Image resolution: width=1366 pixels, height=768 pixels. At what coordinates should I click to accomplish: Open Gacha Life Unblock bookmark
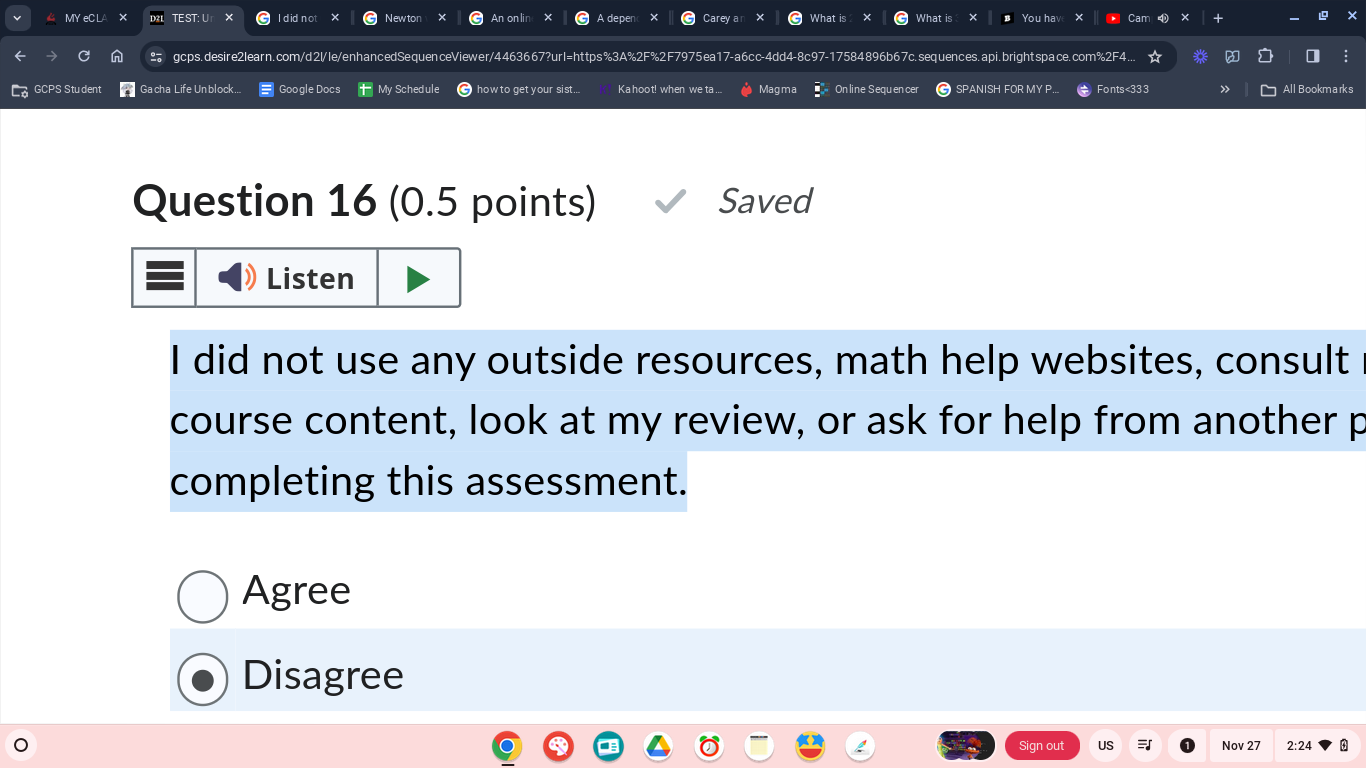[x=181, y=90]
